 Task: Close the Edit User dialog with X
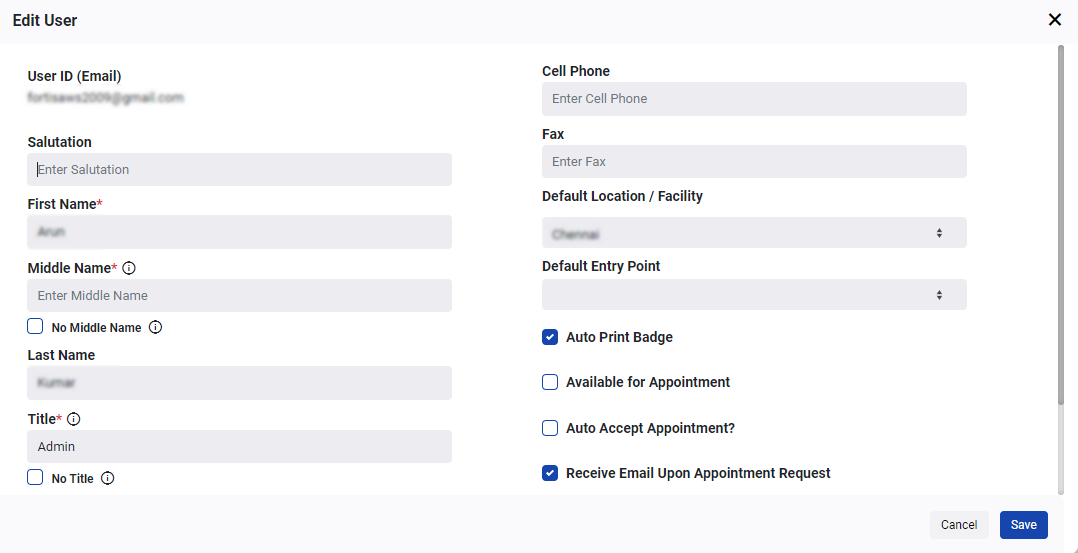[x=1055, y=20]
